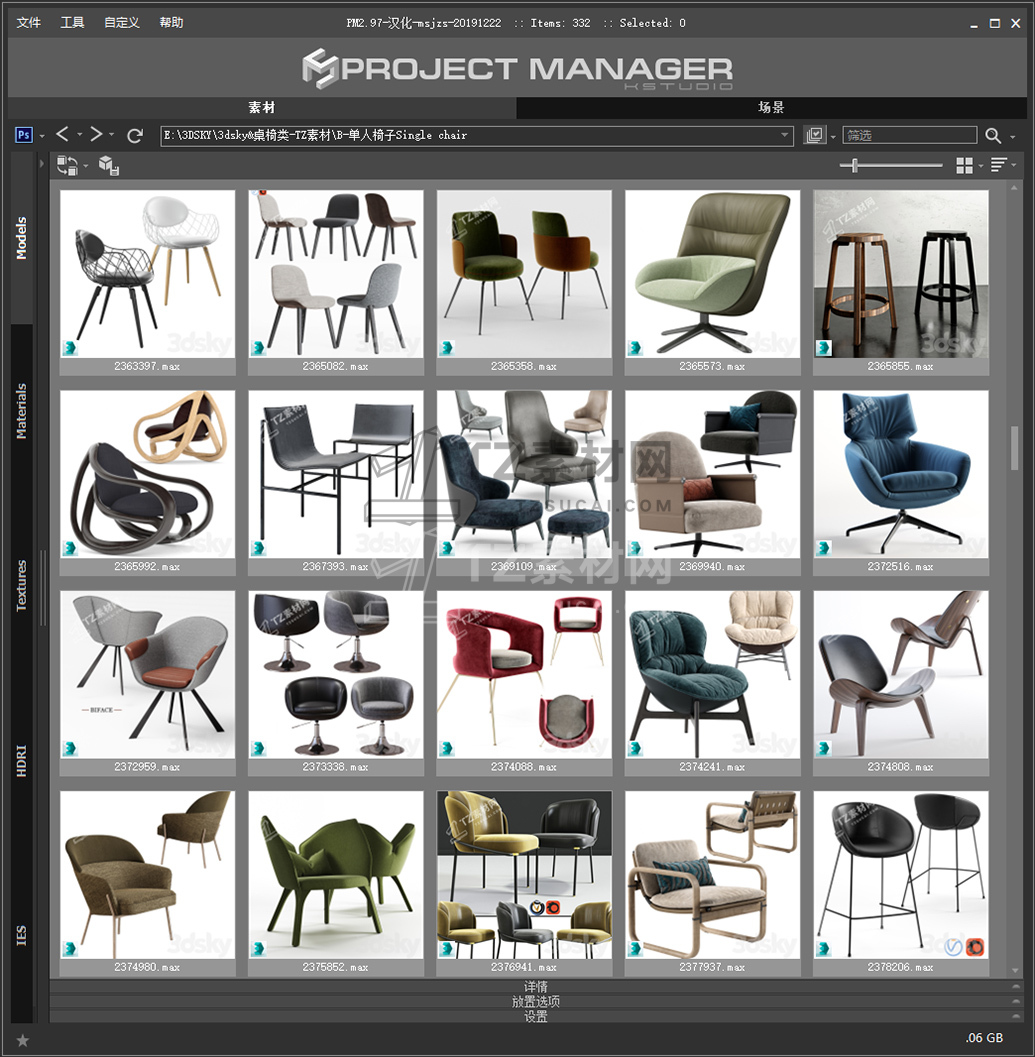Click the scroll up arrow of the thumbnail list
Image resolution: width=1035 pixels, height=1057 pixels.
coord(1014,188)
